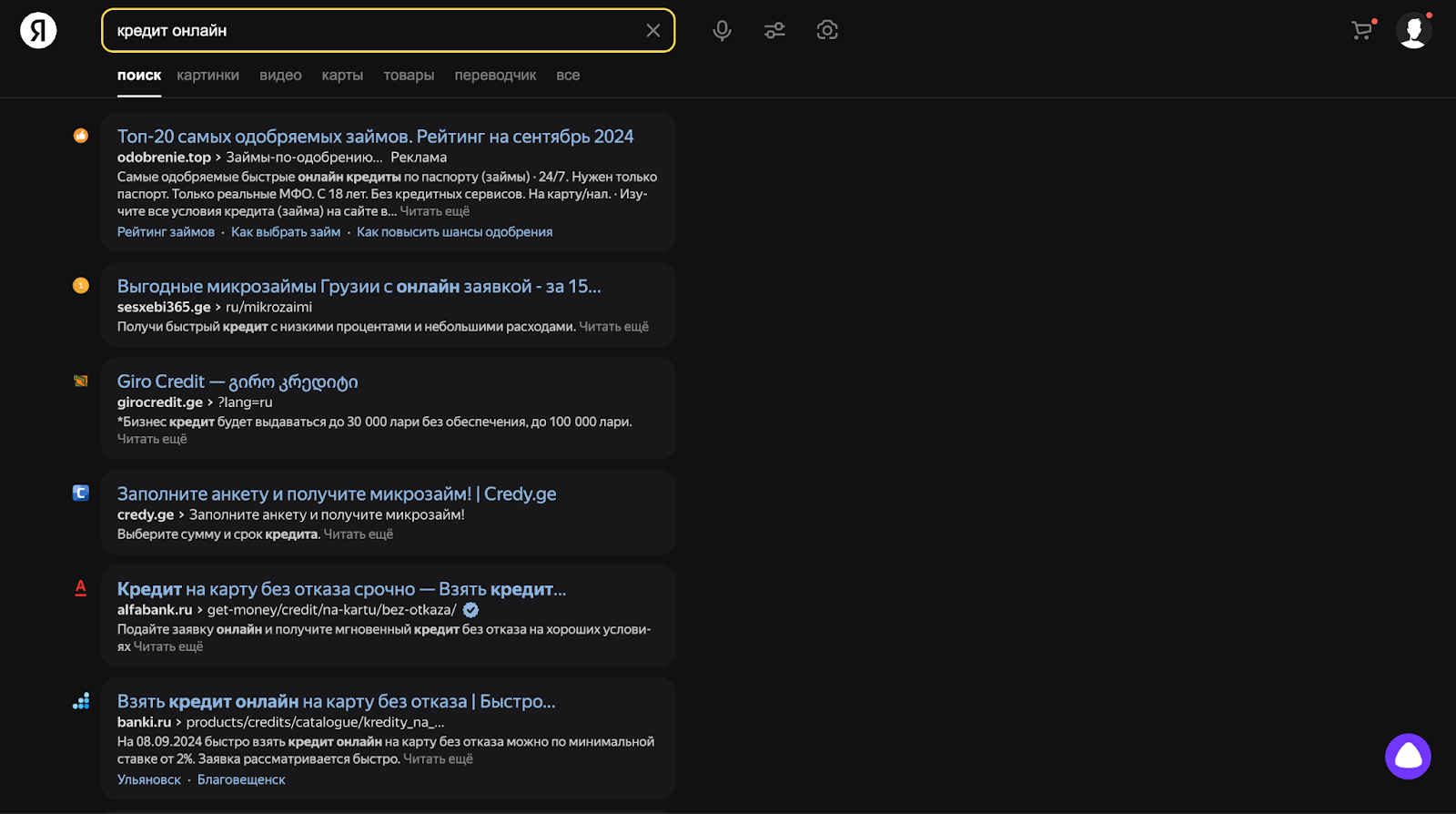Image resolution: width=1456 pixels, height=814 pixels.
Task: Open 'Заполните анкету и получите микрозайм' result
Action: (x=337, y=493)
